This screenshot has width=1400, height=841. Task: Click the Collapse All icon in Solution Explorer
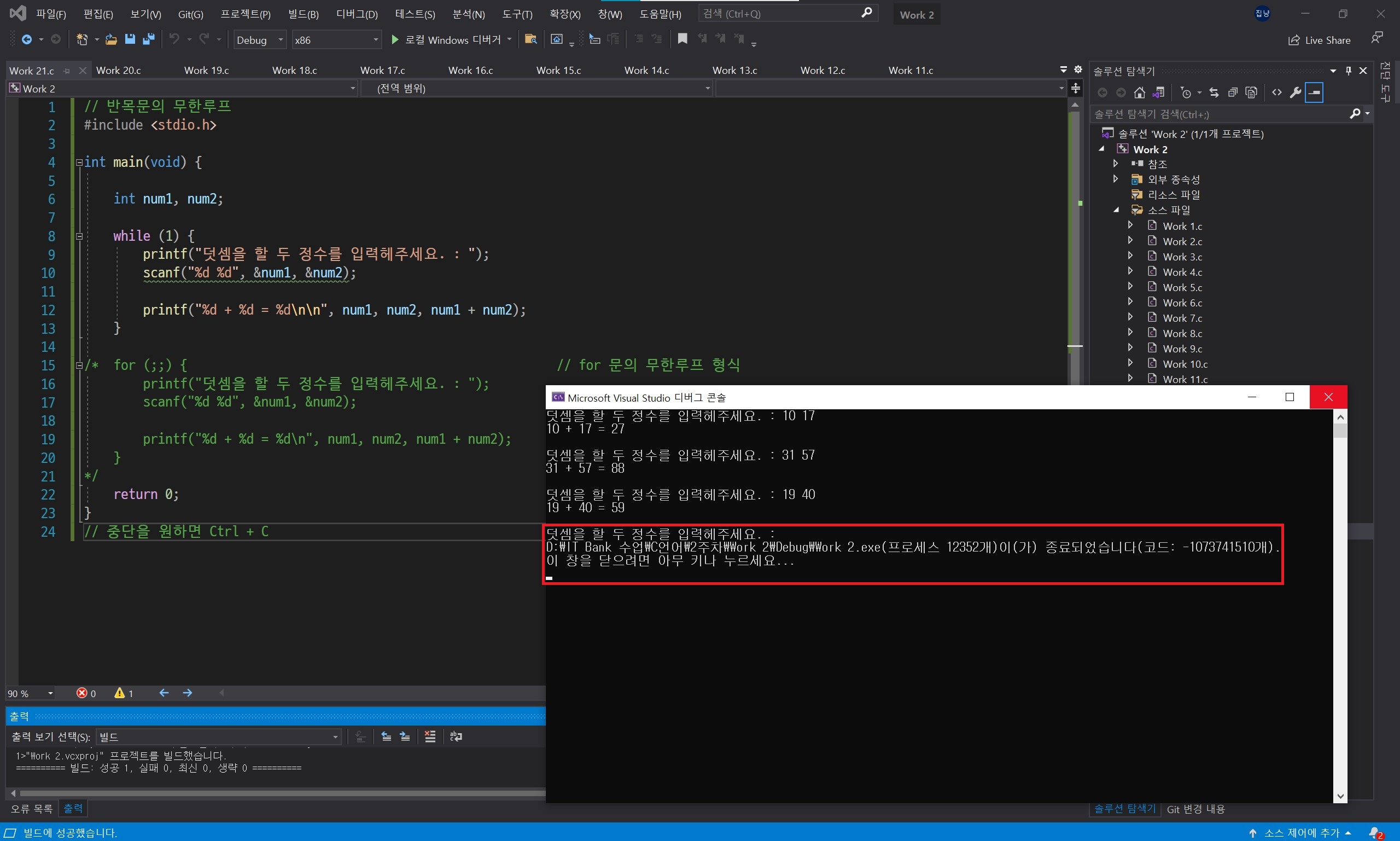coord(1232,92)
